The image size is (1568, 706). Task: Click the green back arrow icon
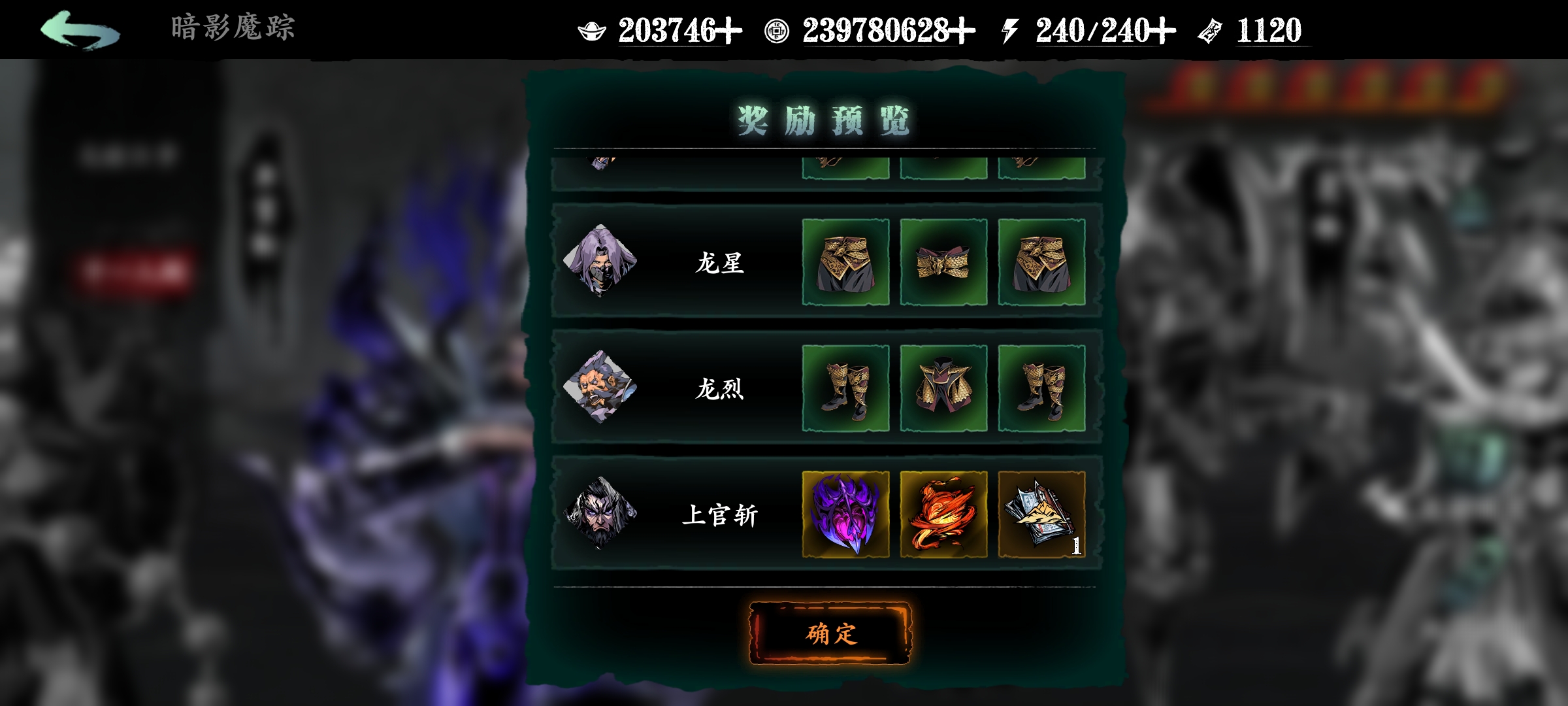point(80,30)
